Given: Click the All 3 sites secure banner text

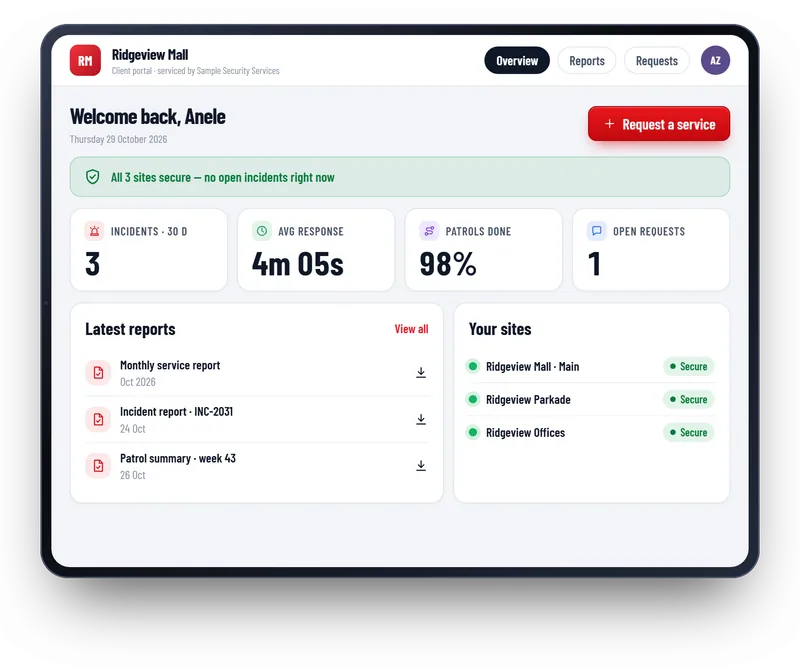Looking at the screenshot, I should tap(222, 177).
